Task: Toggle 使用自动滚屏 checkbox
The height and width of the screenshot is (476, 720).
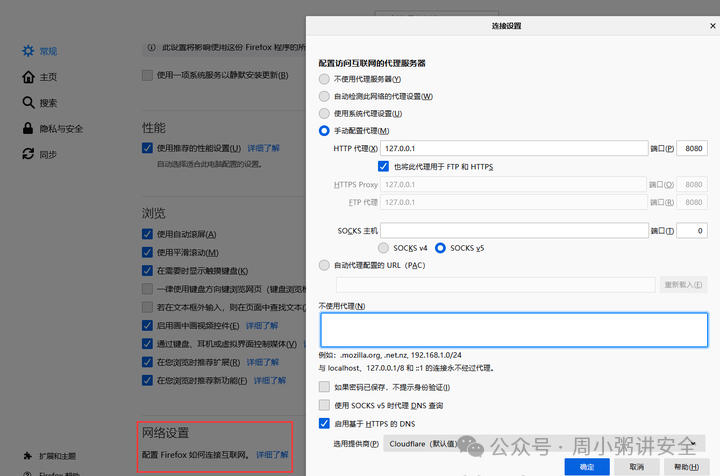Action: pyautogui.click(x=147, y=234)
